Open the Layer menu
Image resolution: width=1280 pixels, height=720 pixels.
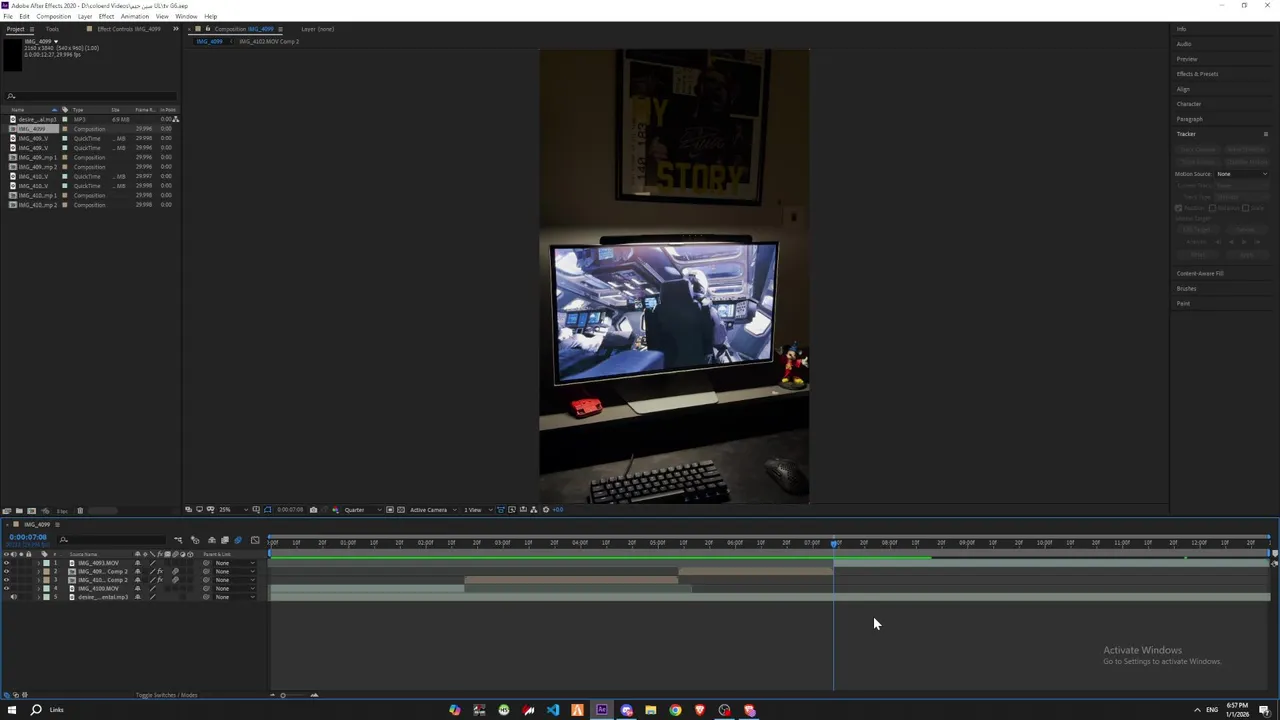pyautogui.click(x=85, y=16)
